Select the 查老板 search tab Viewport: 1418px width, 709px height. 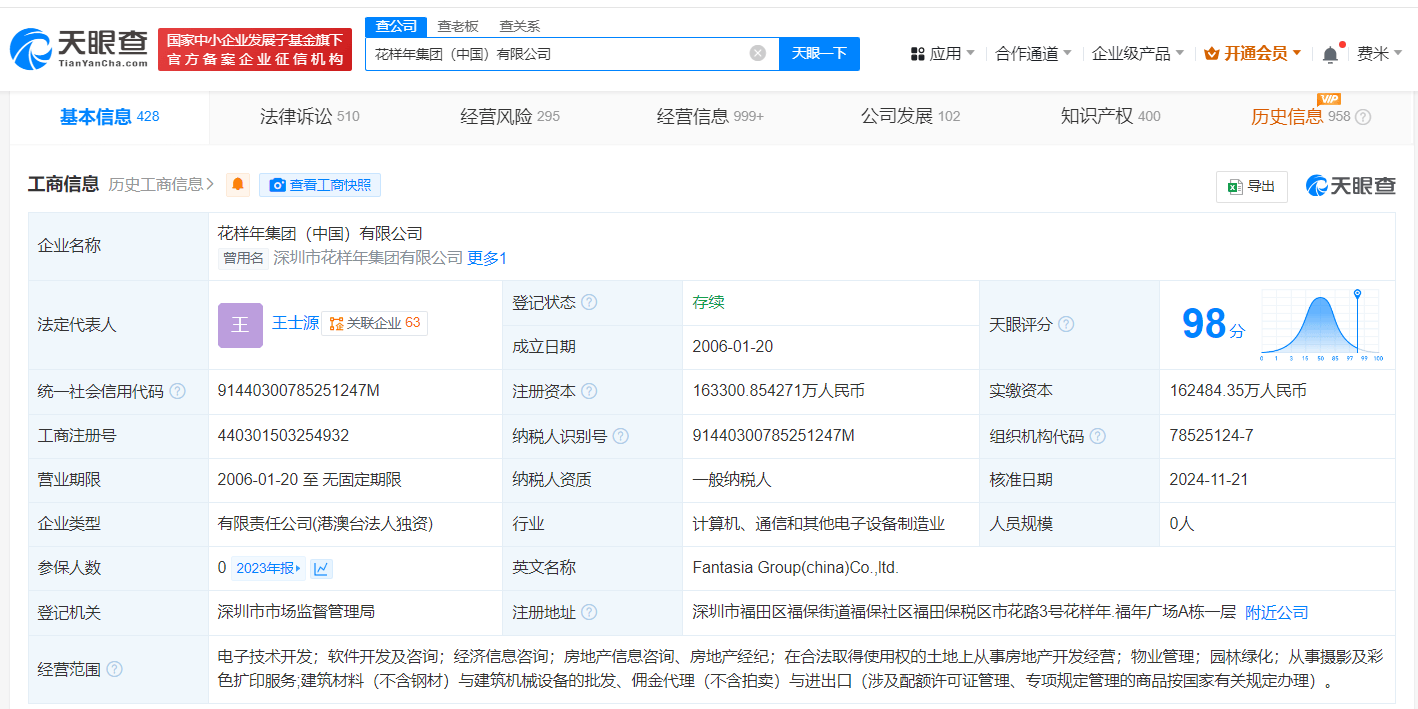tap(458, 26)
